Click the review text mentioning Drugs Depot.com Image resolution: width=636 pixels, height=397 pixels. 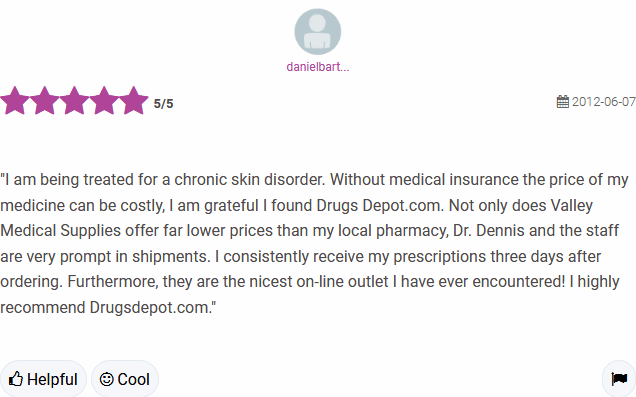tap(314, 243)
